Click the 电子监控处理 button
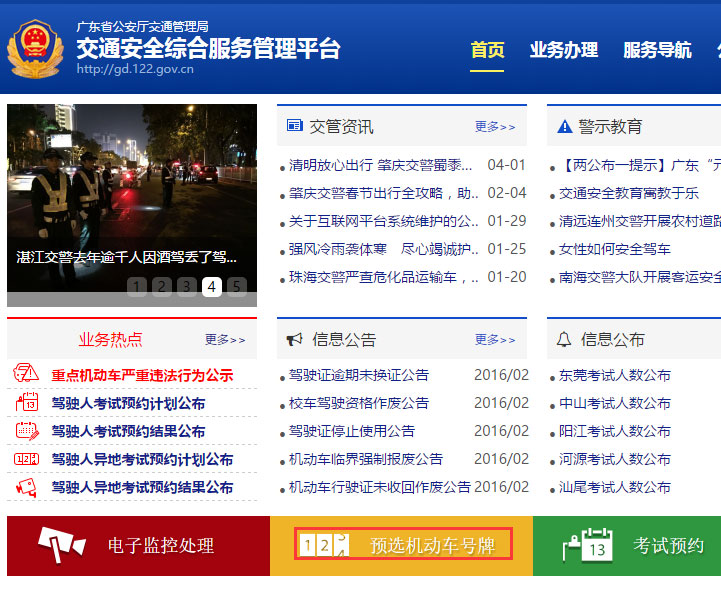The width and height of the screenshot is (721, 589). tap(138, 546)
